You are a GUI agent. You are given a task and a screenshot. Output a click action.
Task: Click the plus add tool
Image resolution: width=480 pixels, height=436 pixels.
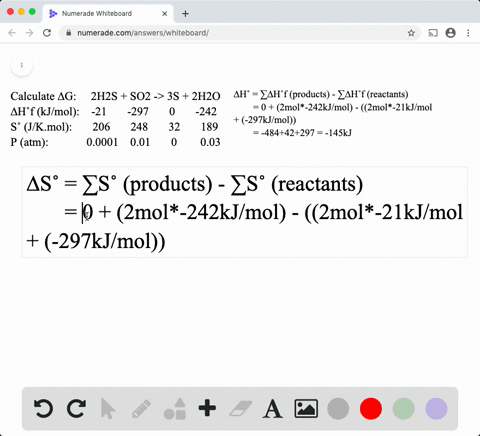(x=207, y=408)
